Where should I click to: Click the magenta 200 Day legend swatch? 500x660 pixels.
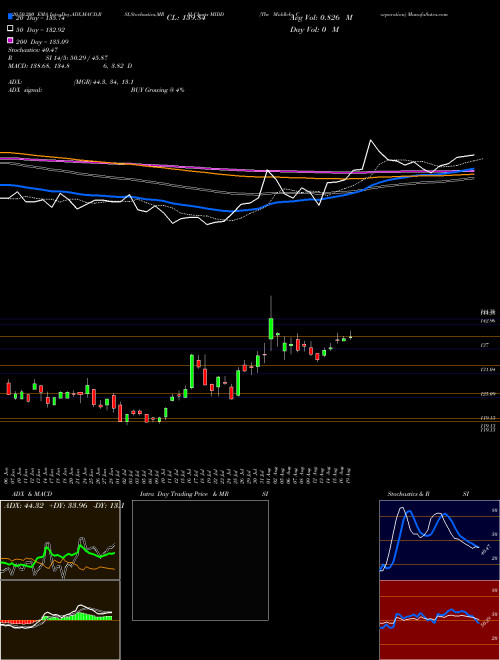pos(10,41)
